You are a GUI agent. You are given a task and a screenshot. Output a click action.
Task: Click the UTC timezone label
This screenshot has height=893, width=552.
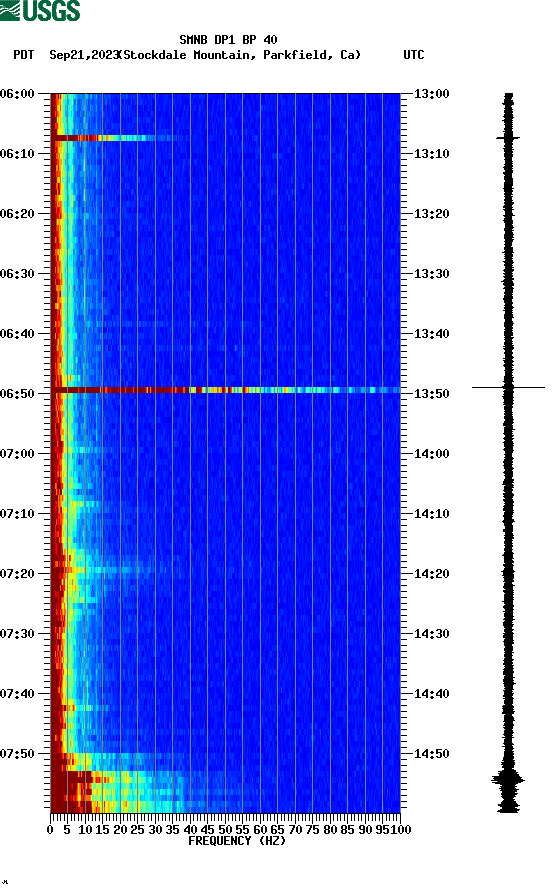pyautogui.click(x=414, y=55)
